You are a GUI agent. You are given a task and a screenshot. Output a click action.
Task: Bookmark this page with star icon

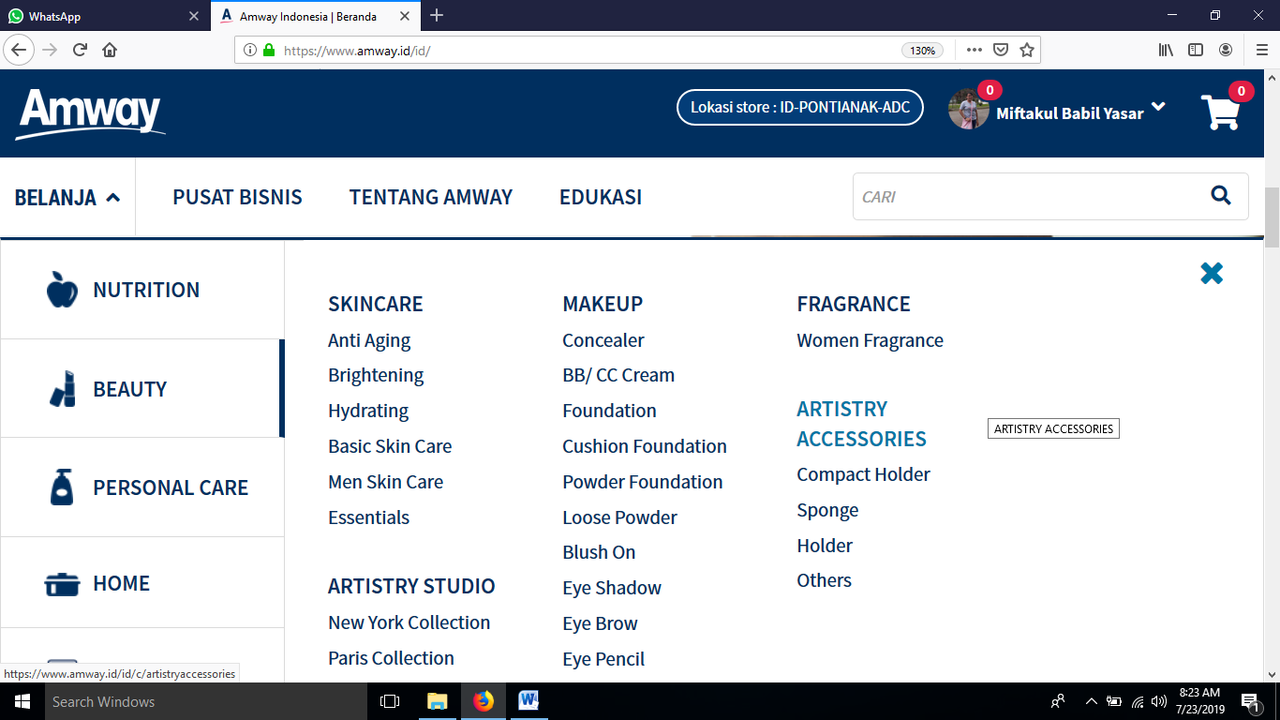[1027, 50]
